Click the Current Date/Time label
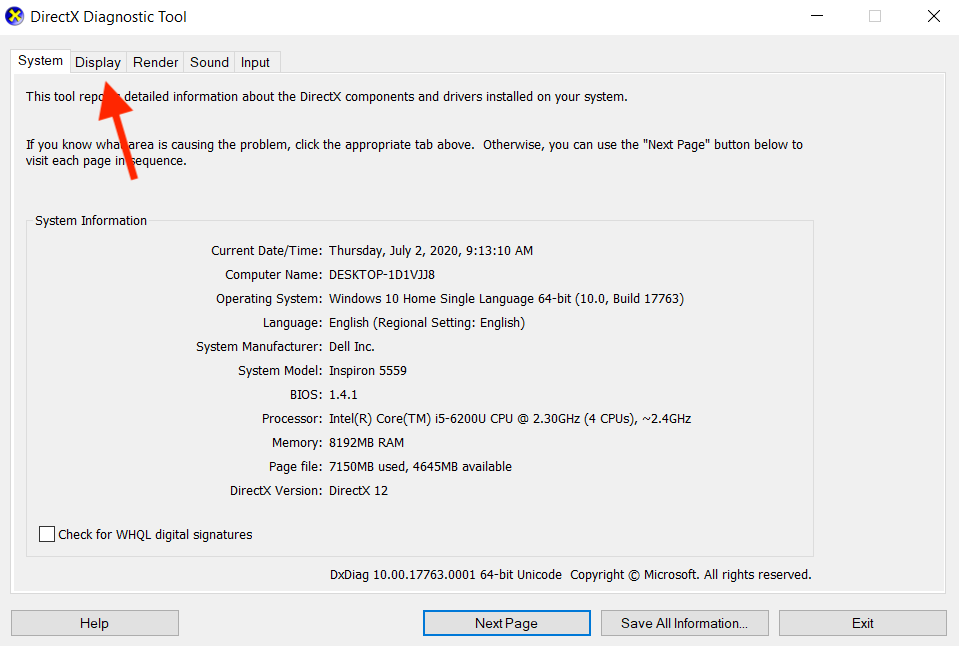959x646 pixels. click(266, 251)
